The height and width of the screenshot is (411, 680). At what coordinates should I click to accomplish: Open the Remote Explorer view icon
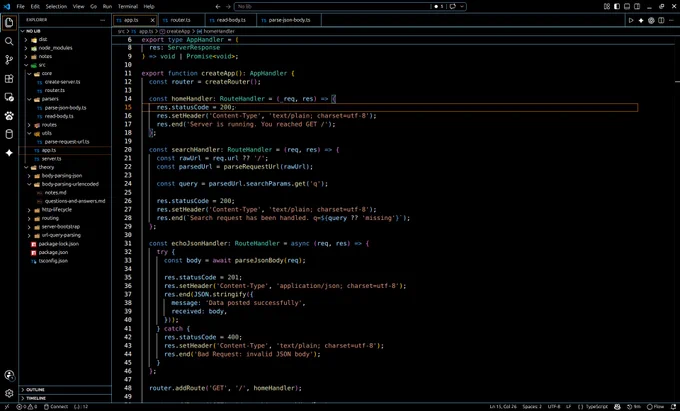tap(9, 97)
